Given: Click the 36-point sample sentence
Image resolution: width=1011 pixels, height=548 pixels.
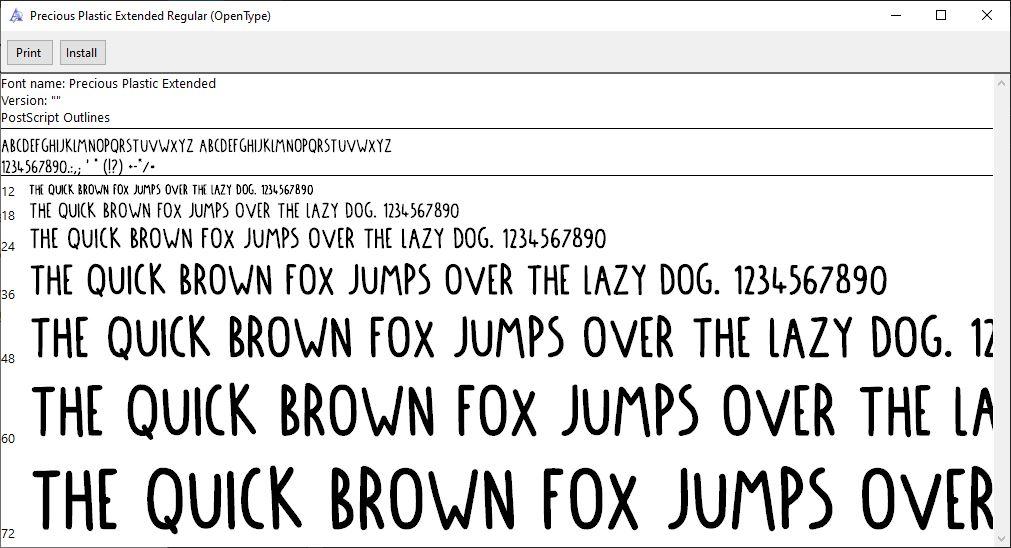Looking at the screenshot, I should [x=459, y=282].
